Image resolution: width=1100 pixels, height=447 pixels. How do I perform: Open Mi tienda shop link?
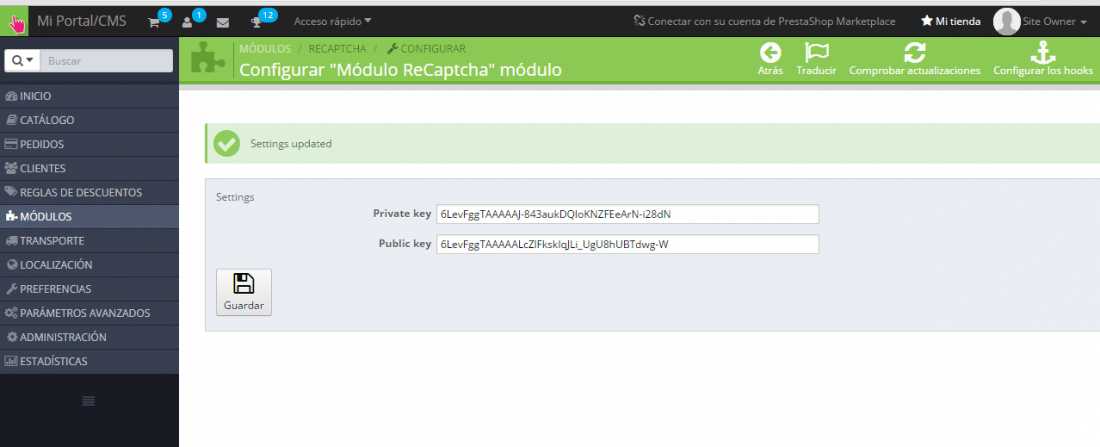click(951, 22)
